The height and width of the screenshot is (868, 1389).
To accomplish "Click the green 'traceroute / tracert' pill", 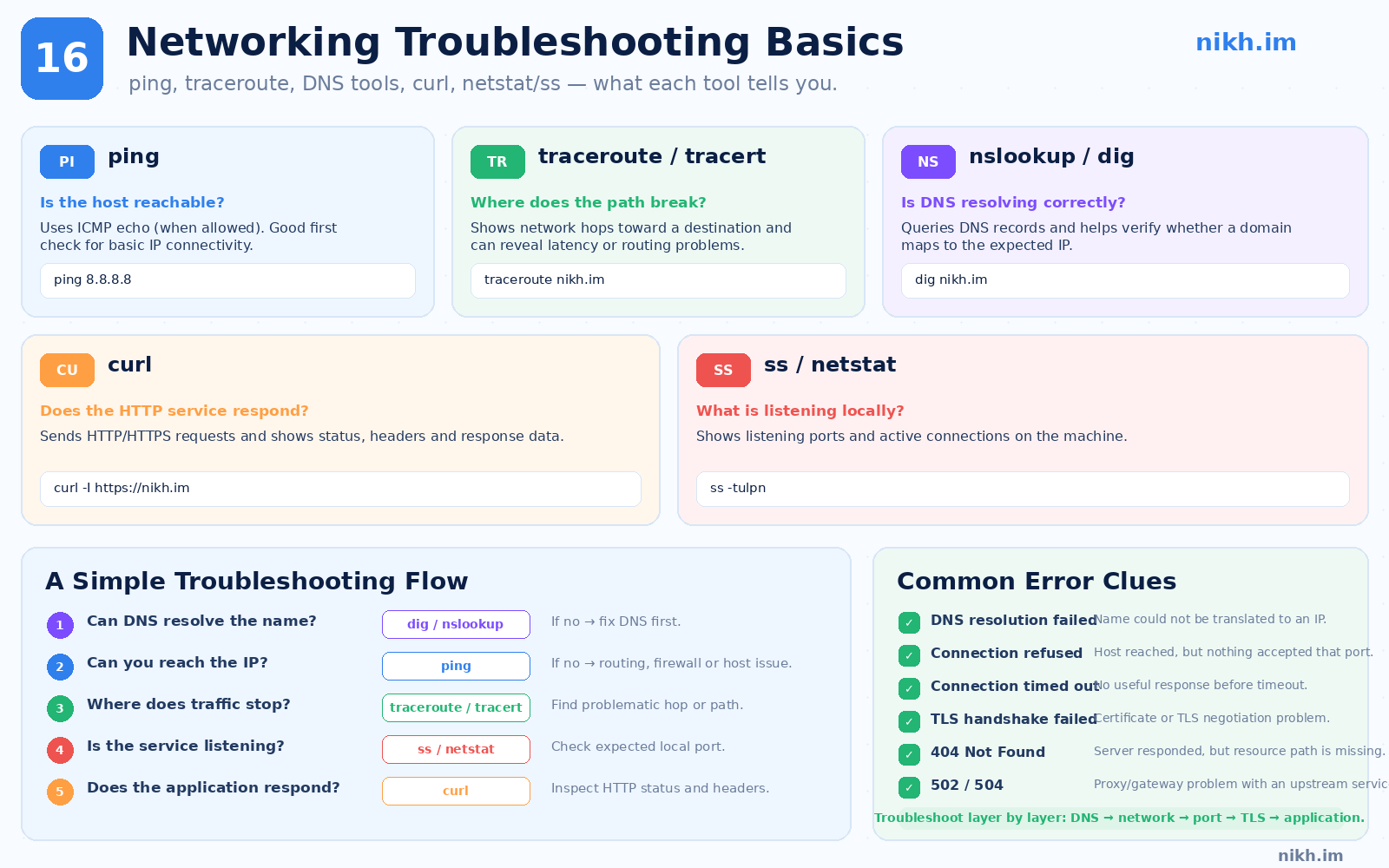I will [456, 707].
